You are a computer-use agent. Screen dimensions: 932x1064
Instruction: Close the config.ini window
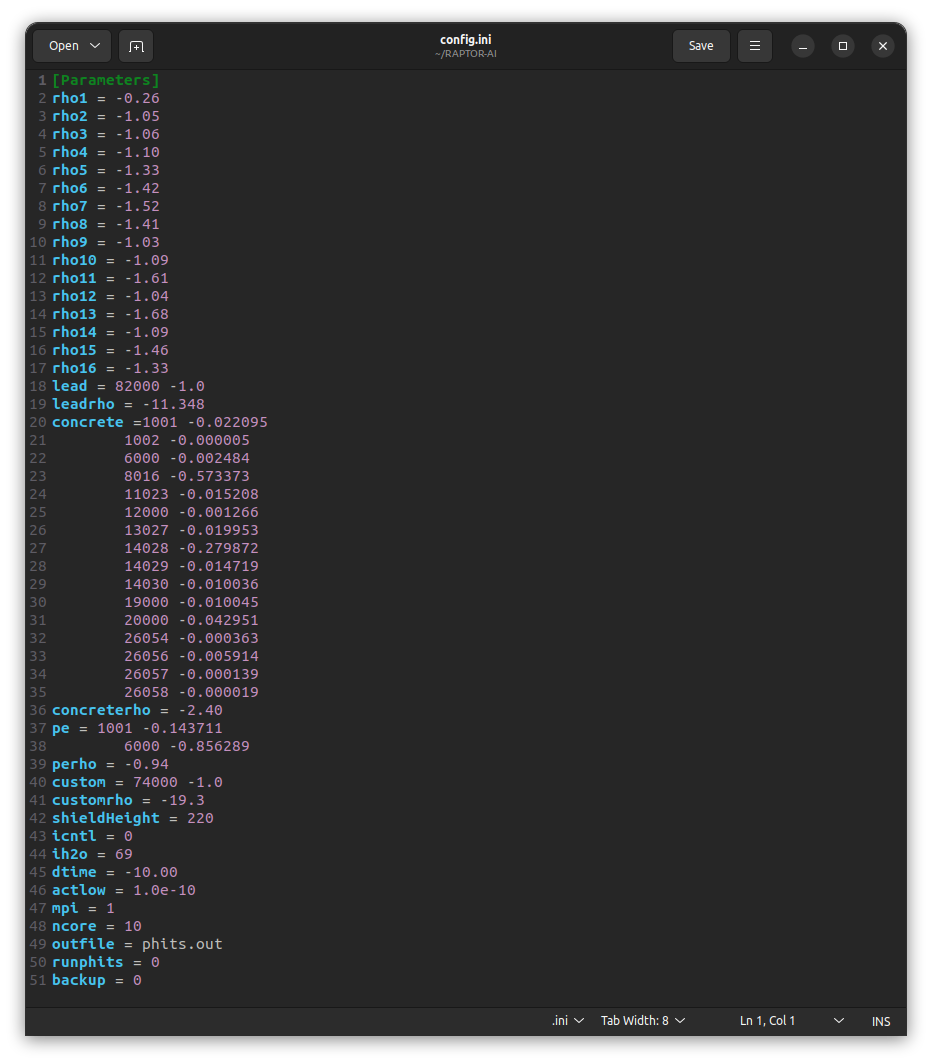click(882, 46)
